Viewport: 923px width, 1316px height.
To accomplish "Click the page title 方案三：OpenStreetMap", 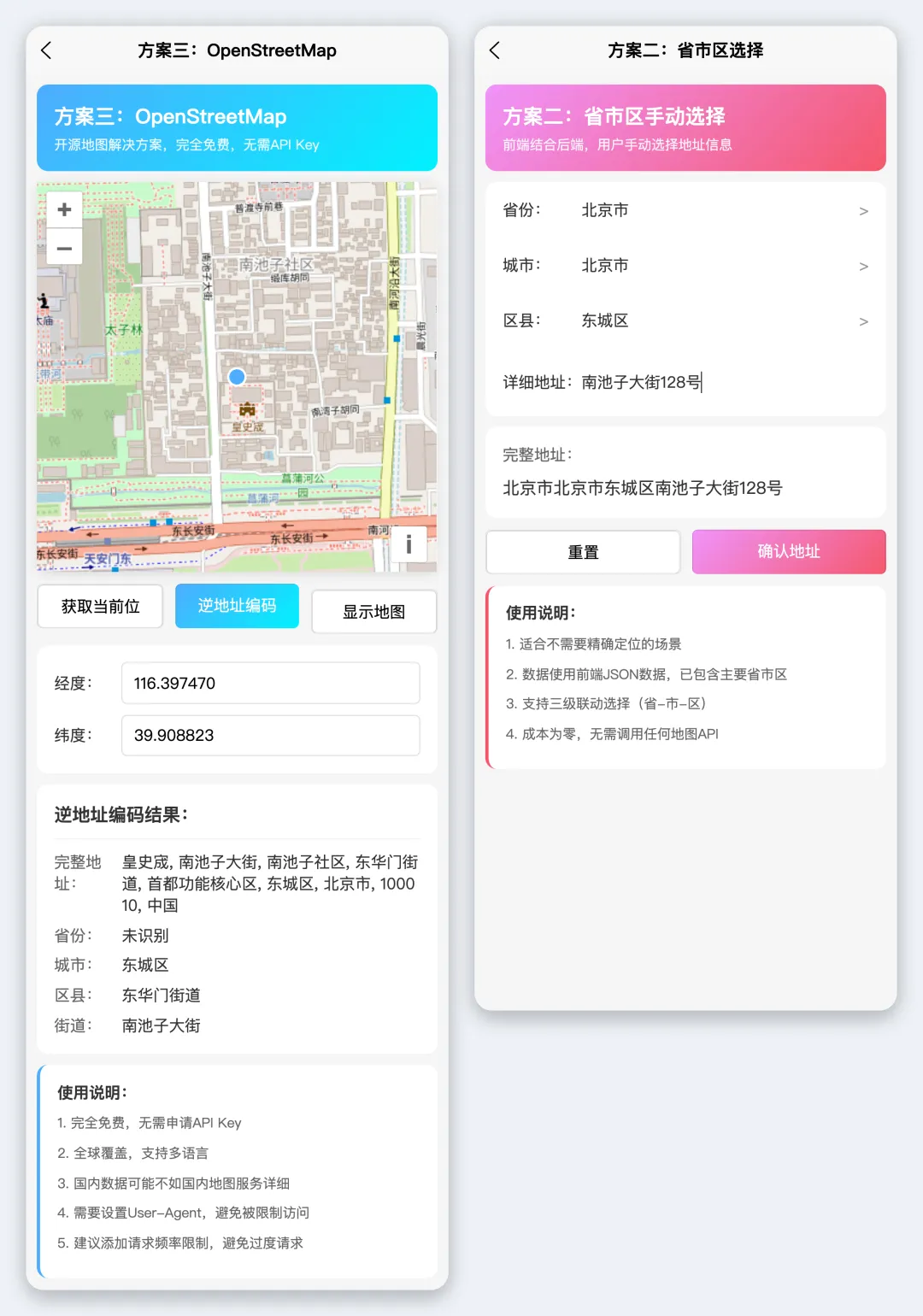I will pyautogui.click(x=238, y=50).
